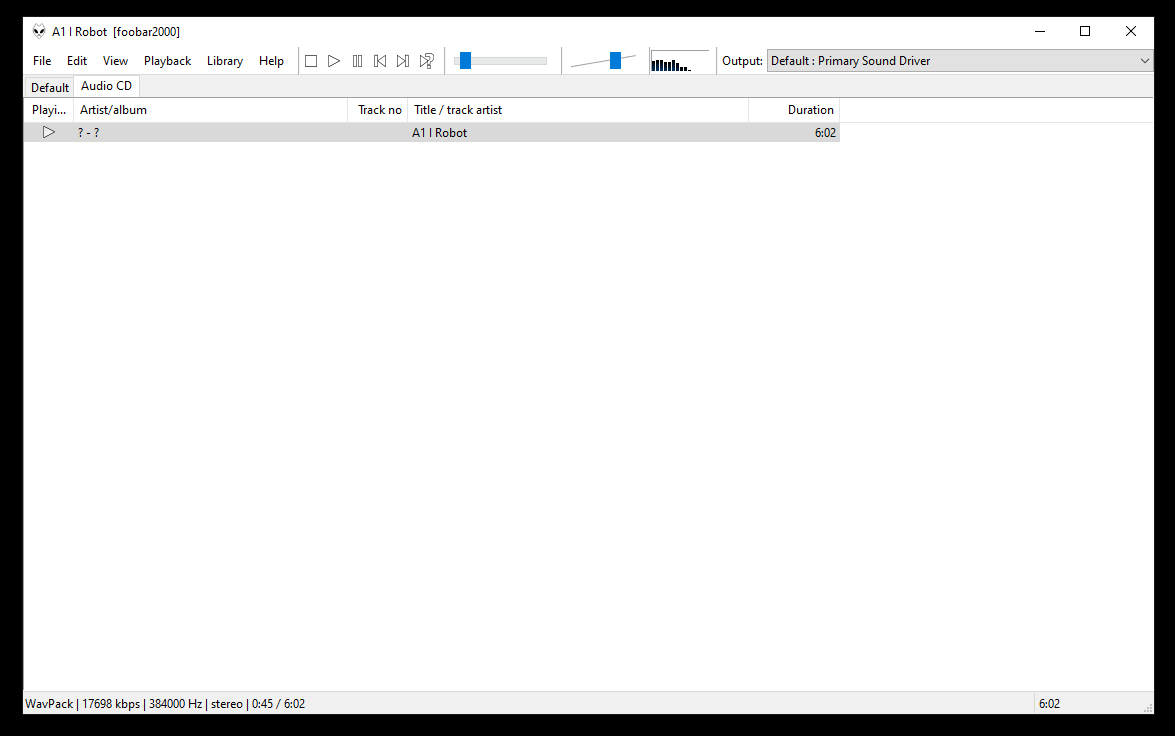Sort by Track no column header

coord(378,110)
